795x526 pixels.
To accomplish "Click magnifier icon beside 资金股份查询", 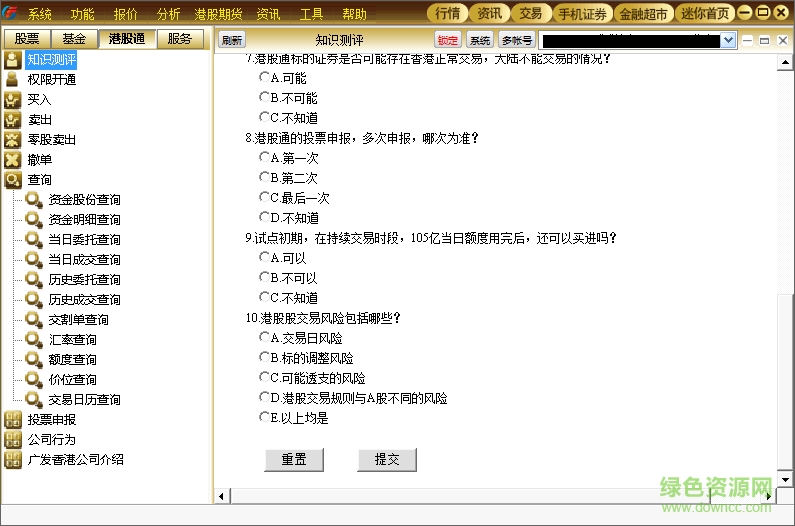I will (x=34, y=200).
